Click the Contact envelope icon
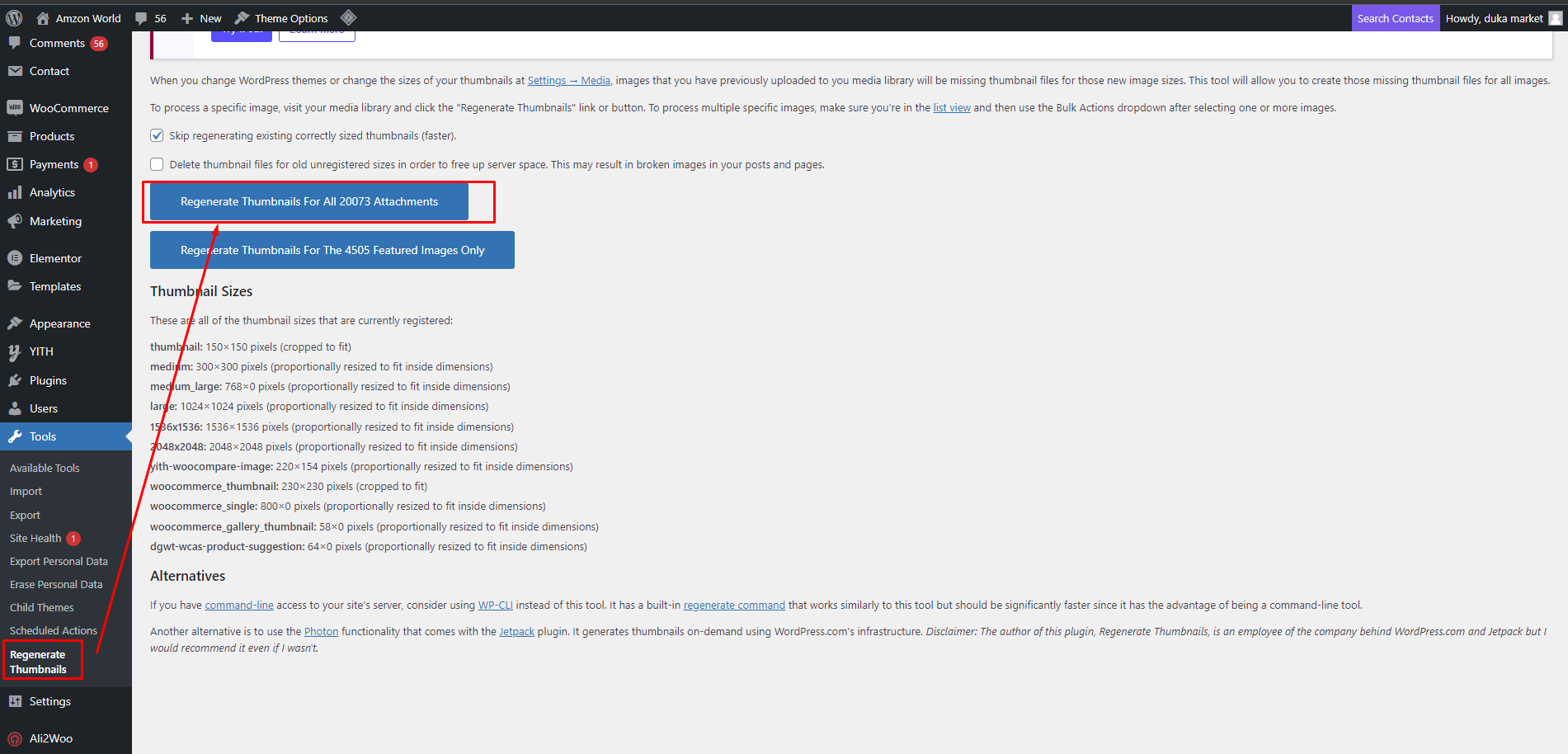 (x=15, y=71)
